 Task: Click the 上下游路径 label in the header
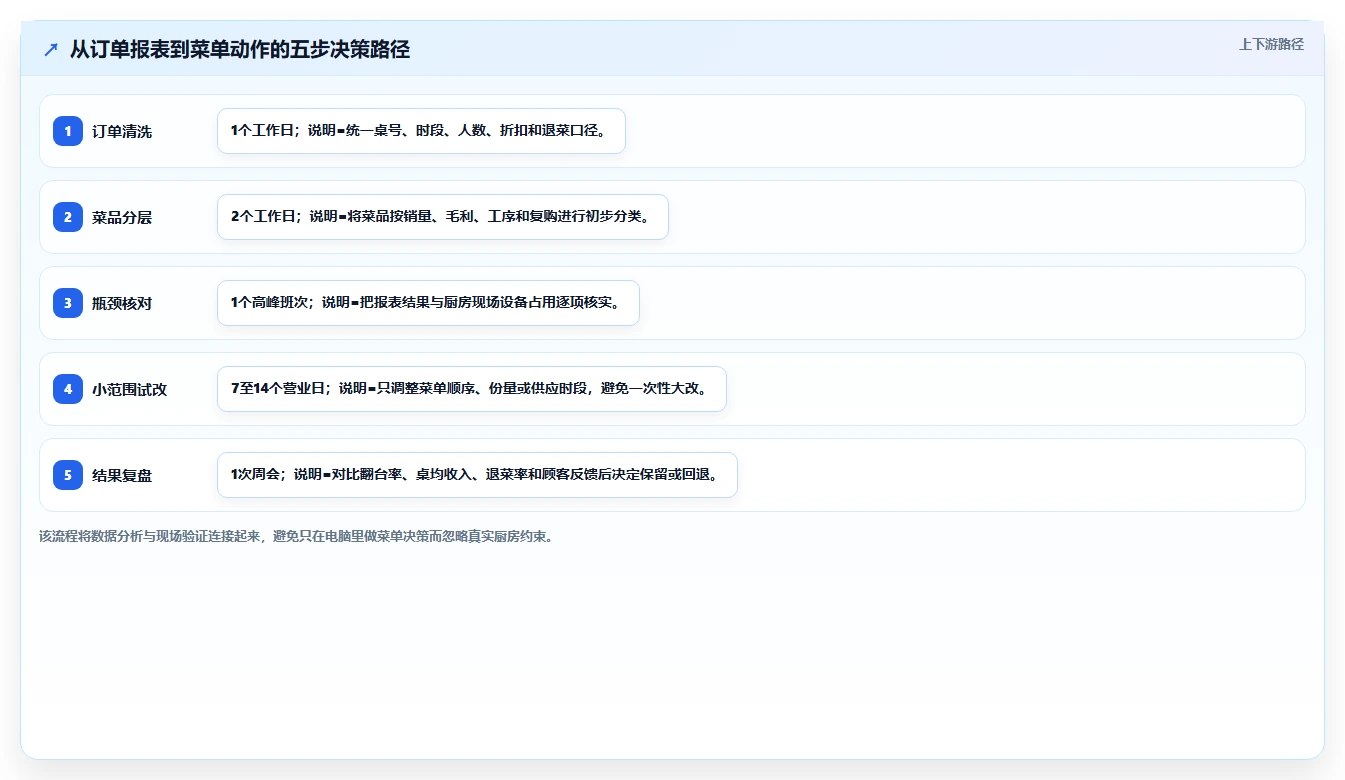pyautogui.click(x=1271, y=44)
